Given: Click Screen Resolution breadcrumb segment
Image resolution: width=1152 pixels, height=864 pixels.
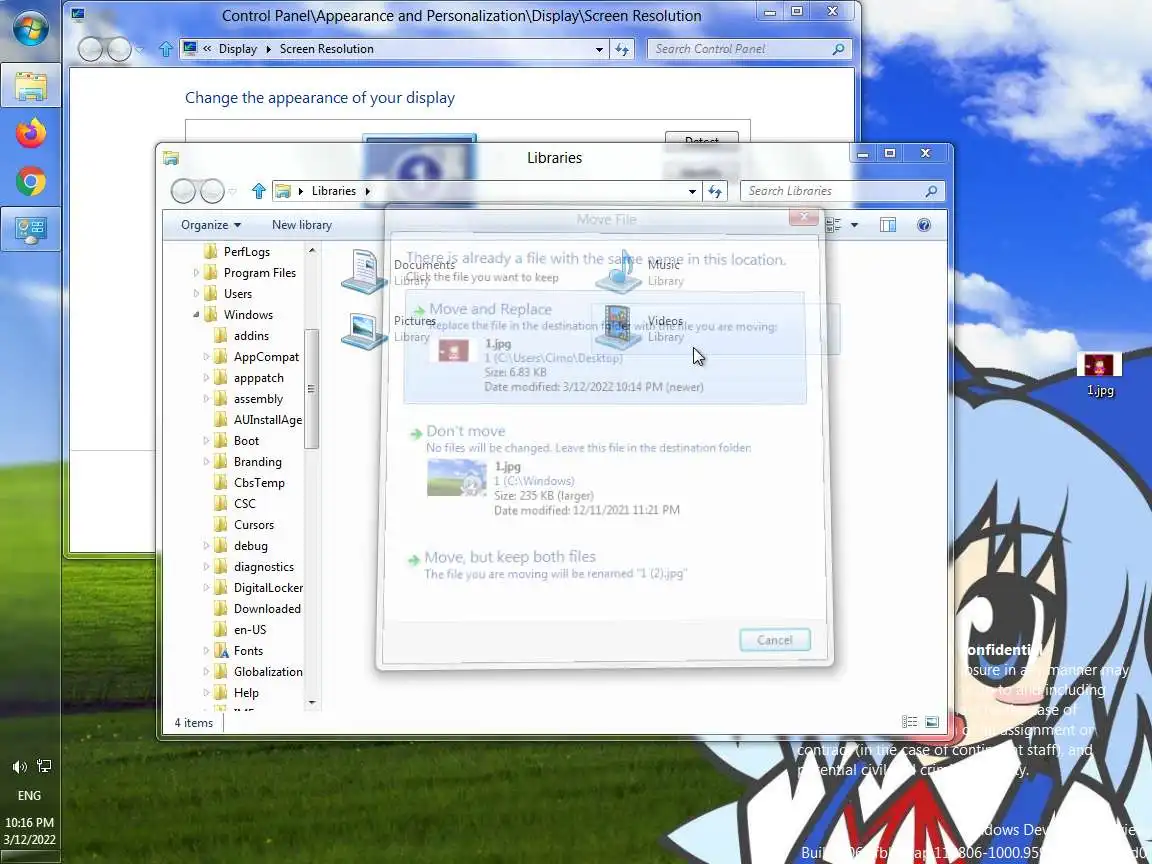Looking at the screenshot, I should [326, 48].
